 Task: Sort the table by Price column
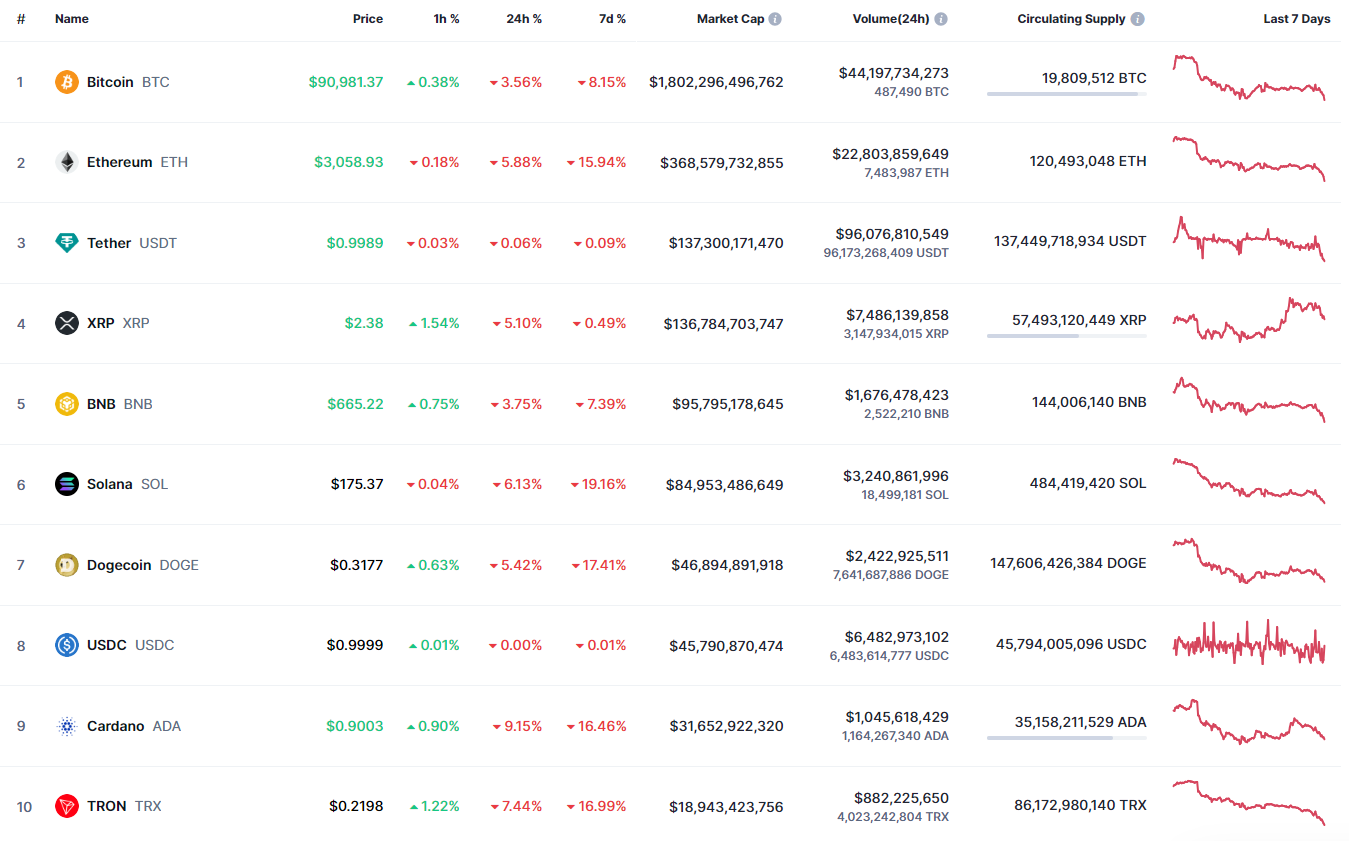pos(367,19)
